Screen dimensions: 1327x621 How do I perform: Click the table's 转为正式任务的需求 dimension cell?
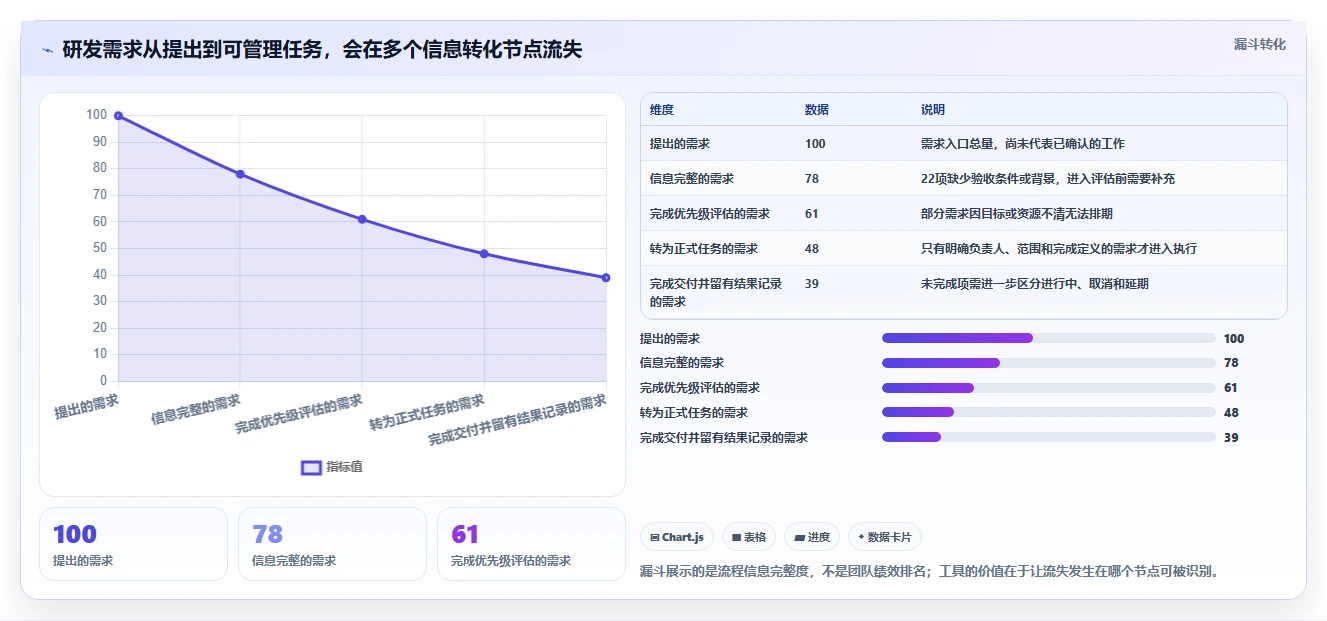tap(704, 249)
